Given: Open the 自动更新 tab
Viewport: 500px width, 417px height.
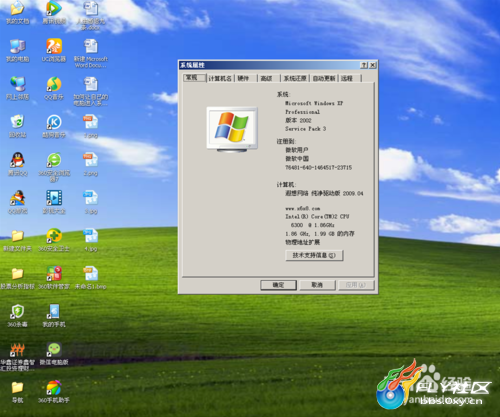Looking at the screenshot, I should [324, 78].
